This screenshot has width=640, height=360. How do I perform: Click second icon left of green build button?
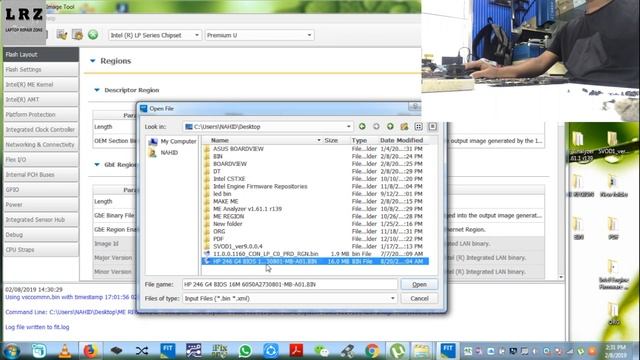tap(78, 35)
